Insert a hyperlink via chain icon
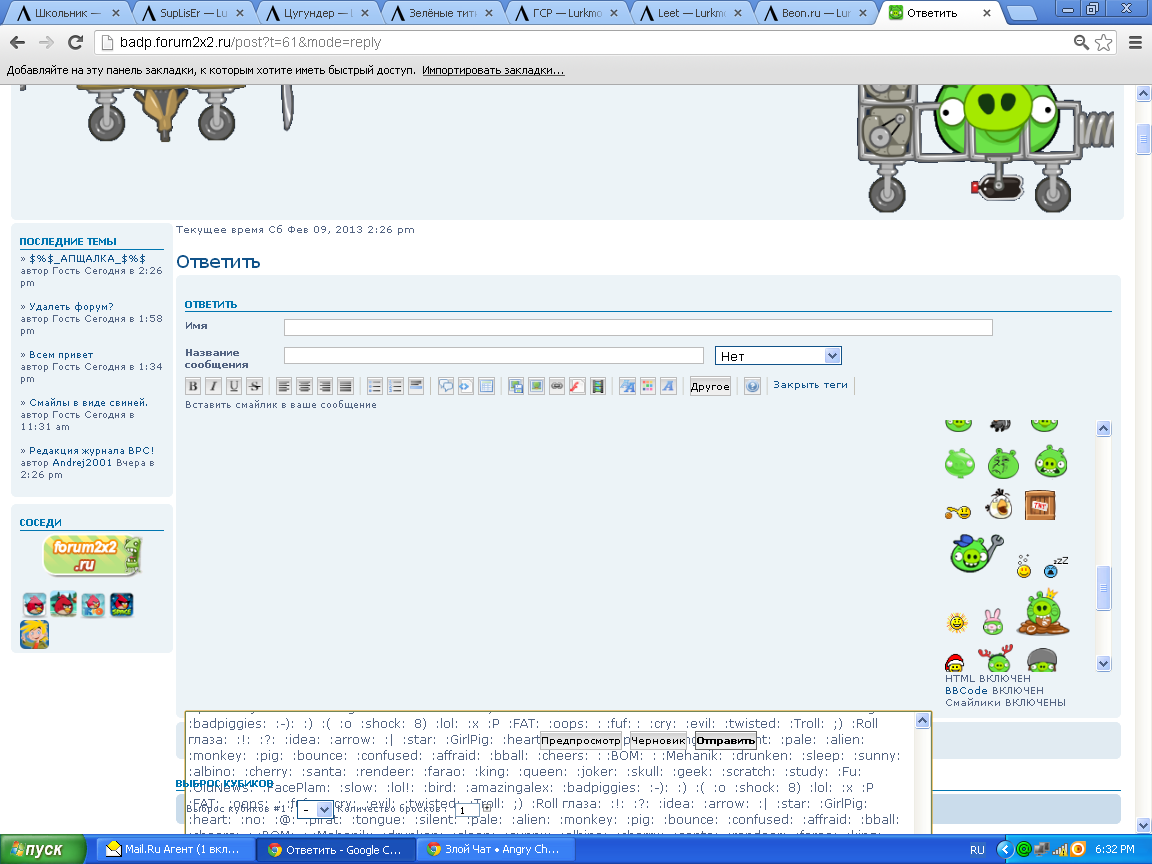The height and width of the screenshot is (864, 1152). pos(558,386)
